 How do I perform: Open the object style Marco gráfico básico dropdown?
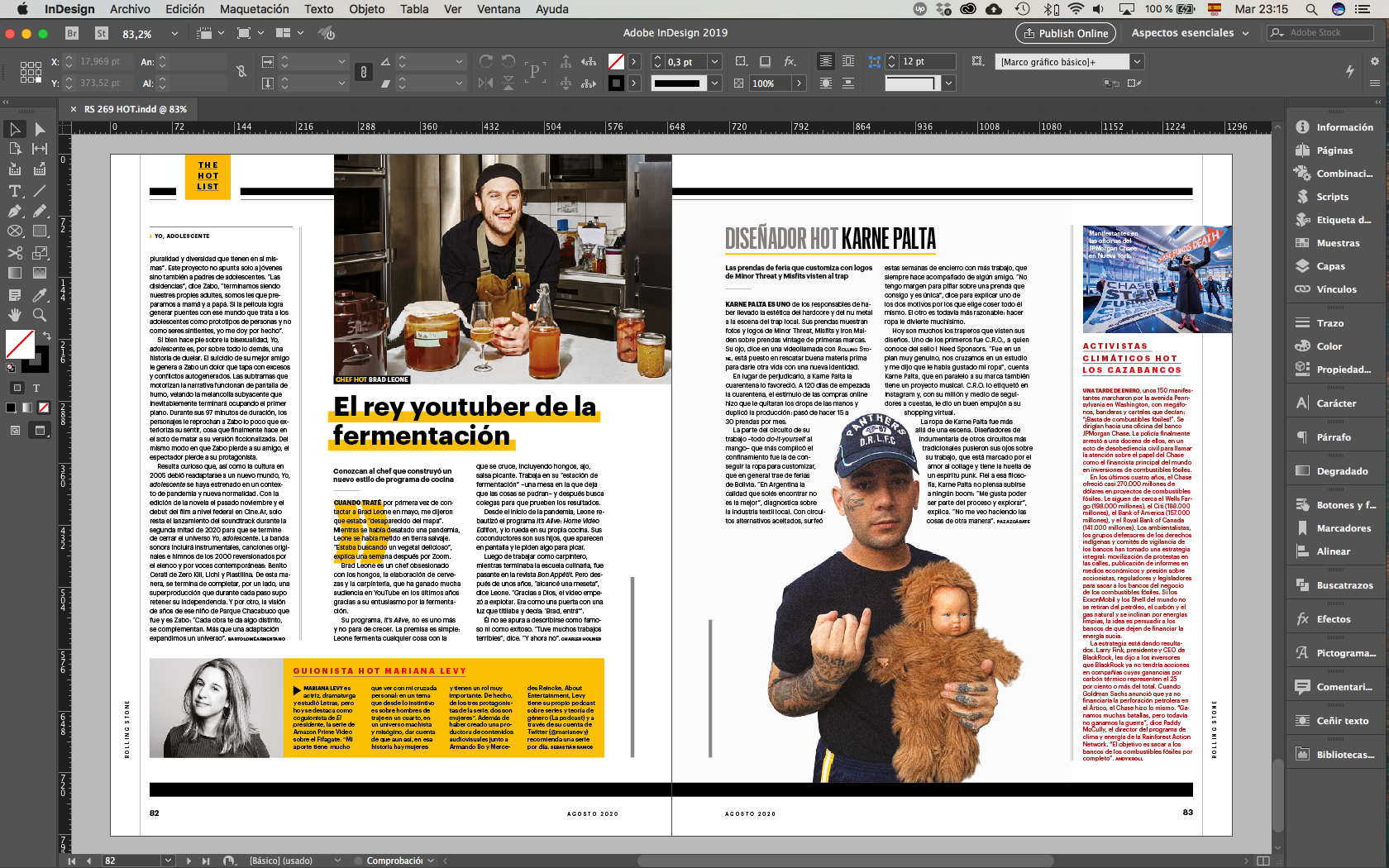coord(1137,62)
